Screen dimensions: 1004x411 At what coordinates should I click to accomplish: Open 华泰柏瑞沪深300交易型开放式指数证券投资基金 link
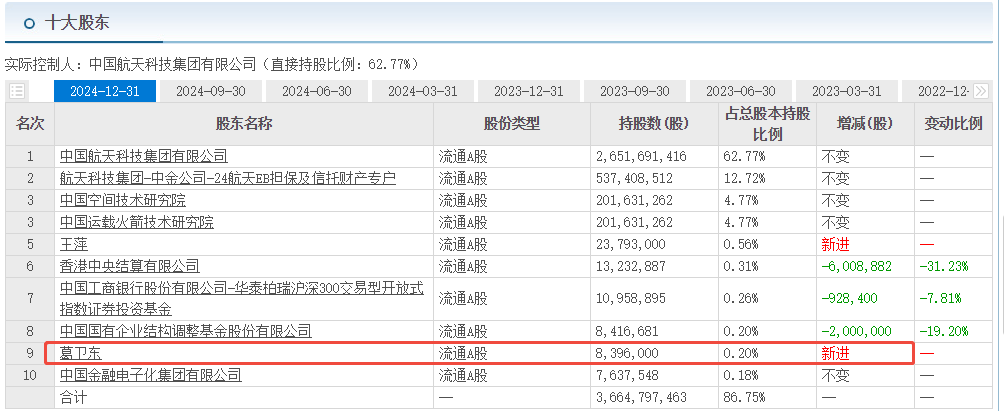point(241,298)
